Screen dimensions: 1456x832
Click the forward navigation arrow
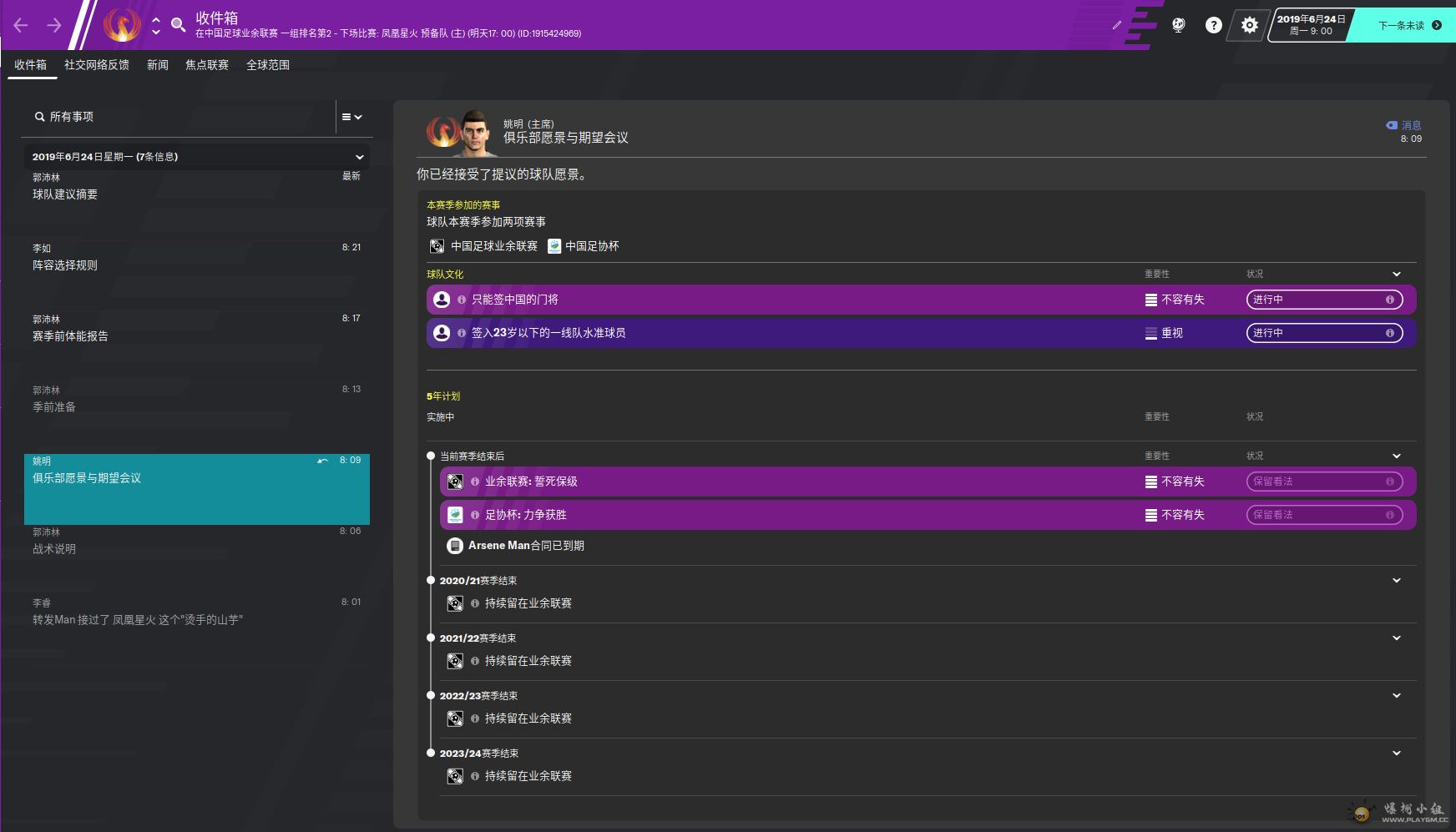tap(54, 25)
